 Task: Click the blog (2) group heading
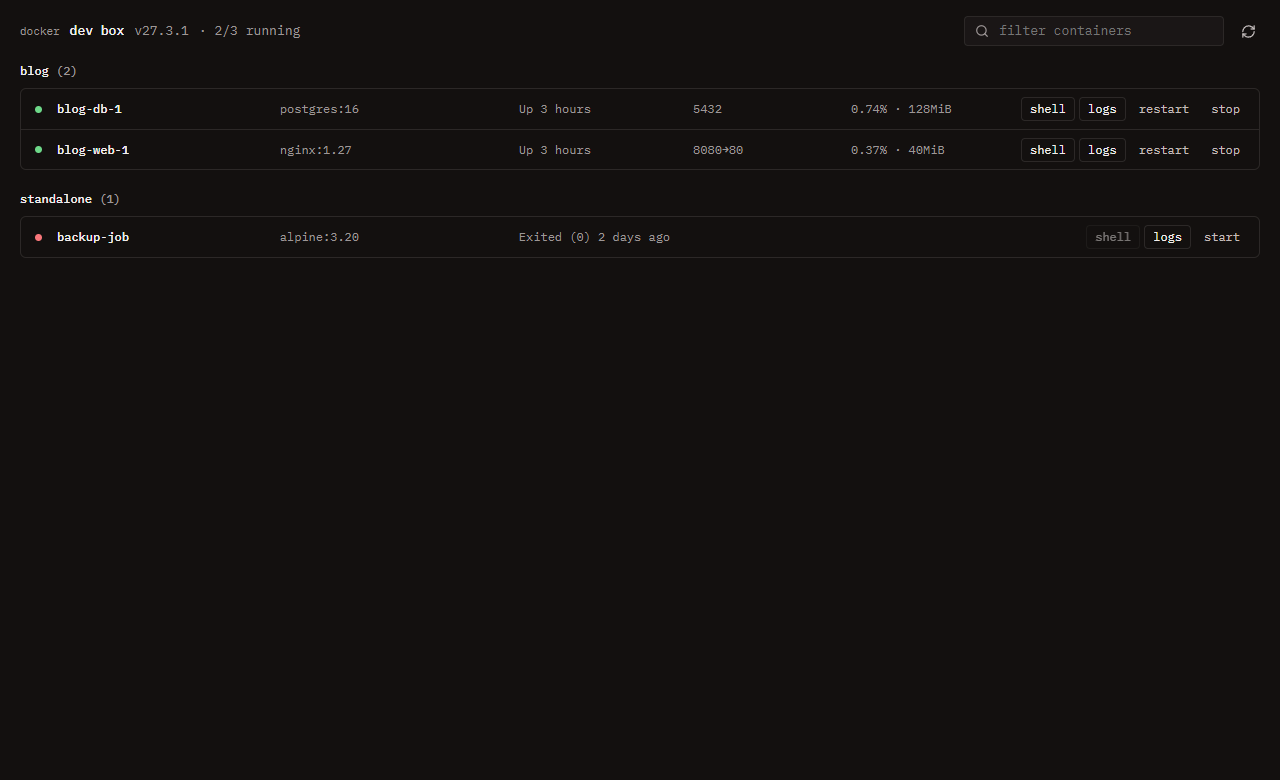click(48, 71)
